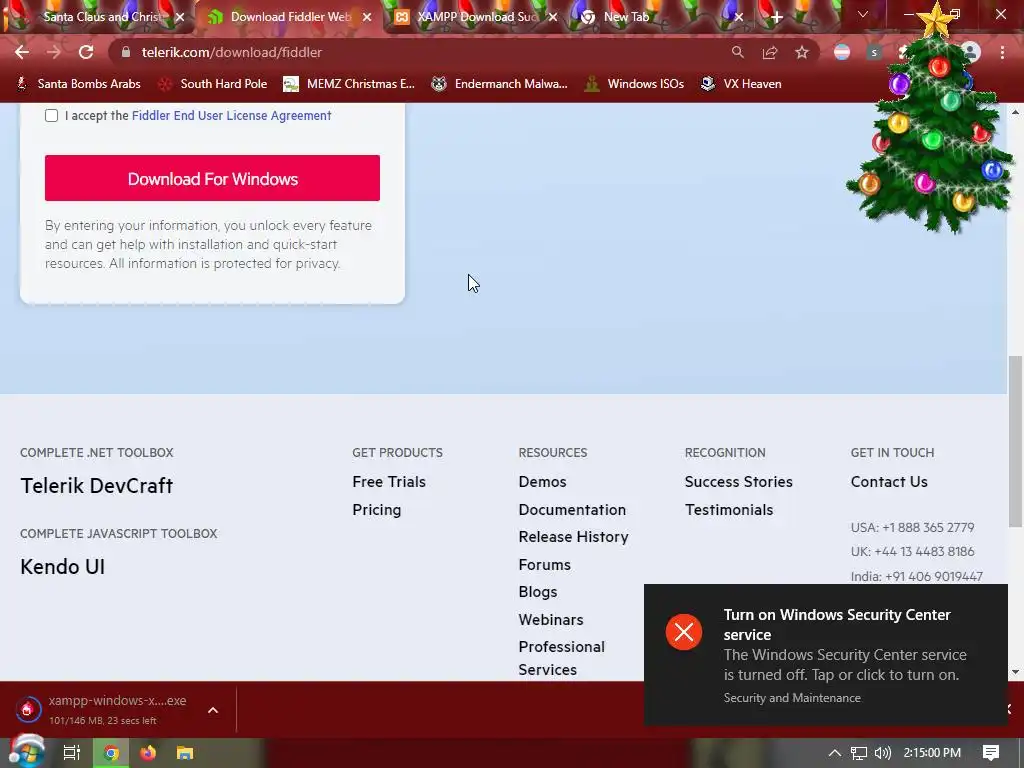
Task: Open Santa Bombs Arabs bookmark
Action: tap(78, 84)
